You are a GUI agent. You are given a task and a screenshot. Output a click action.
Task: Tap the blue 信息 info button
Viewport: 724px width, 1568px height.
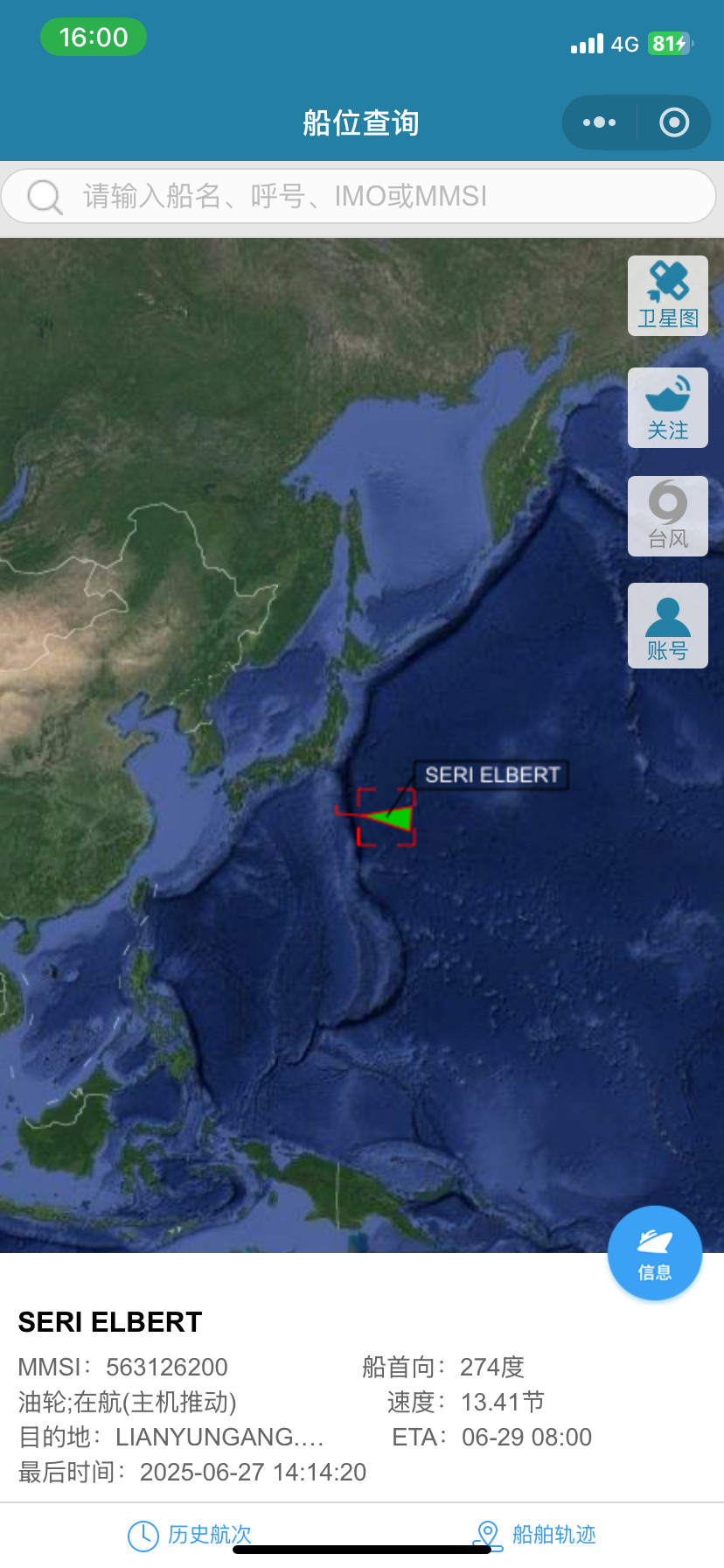655,1253
